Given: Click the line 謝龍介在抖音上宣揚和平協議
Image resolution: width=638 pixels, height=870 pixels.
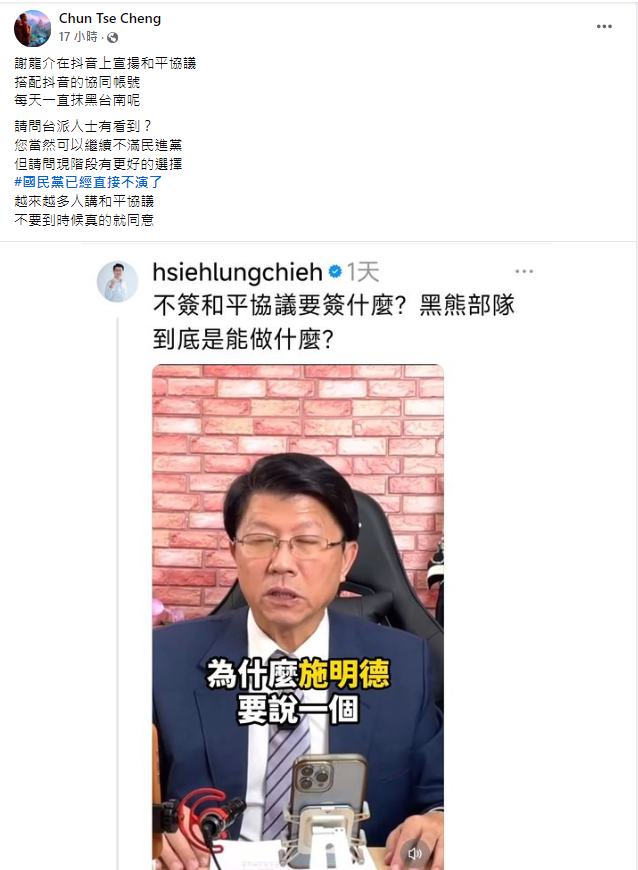Looking at the screenshot, I should pyautogui.click(x=105, y=63).
